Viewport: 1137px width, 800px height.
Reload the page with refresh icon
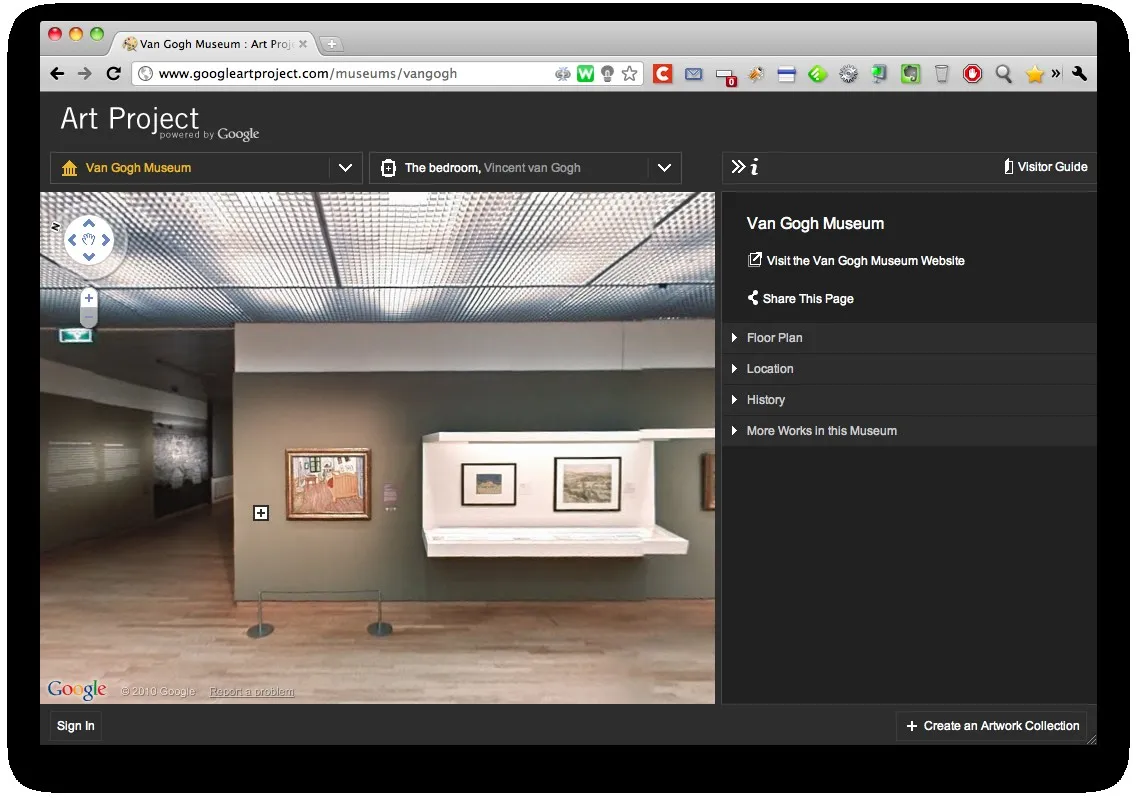coord(113,73)
